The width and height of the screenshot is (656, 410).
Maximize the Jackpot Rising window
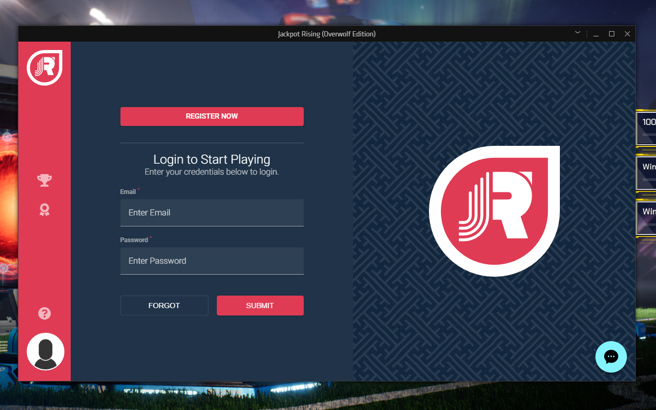point(612,34)
